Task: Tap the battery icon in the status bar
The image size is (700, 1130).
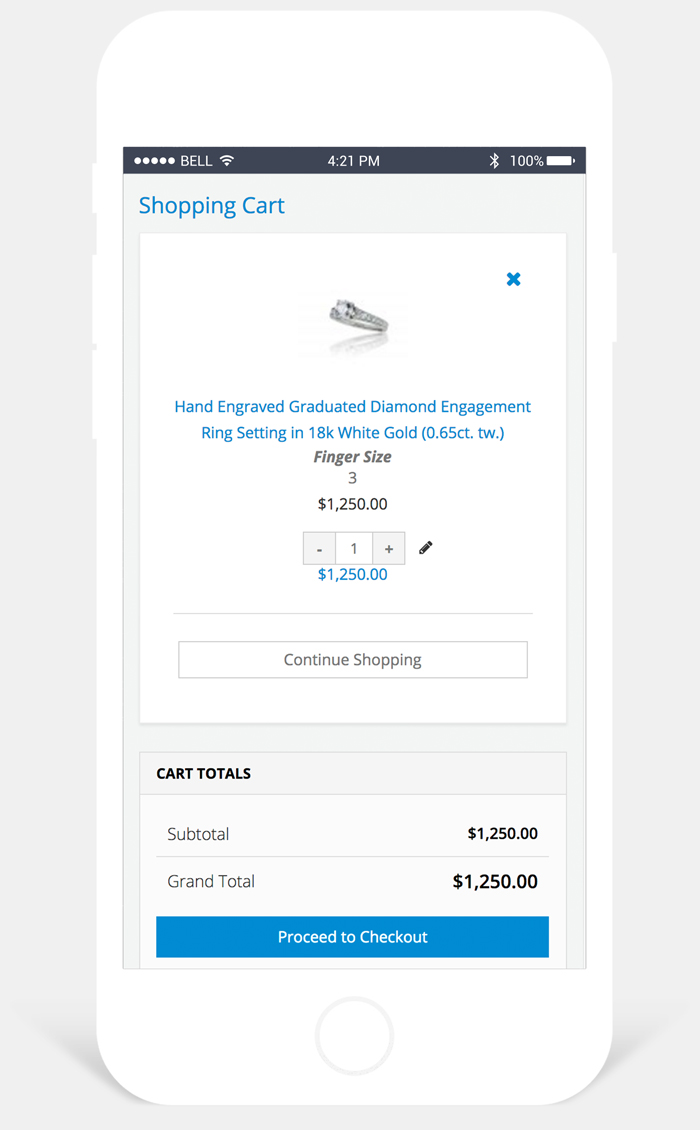Action: pos(560,160)
